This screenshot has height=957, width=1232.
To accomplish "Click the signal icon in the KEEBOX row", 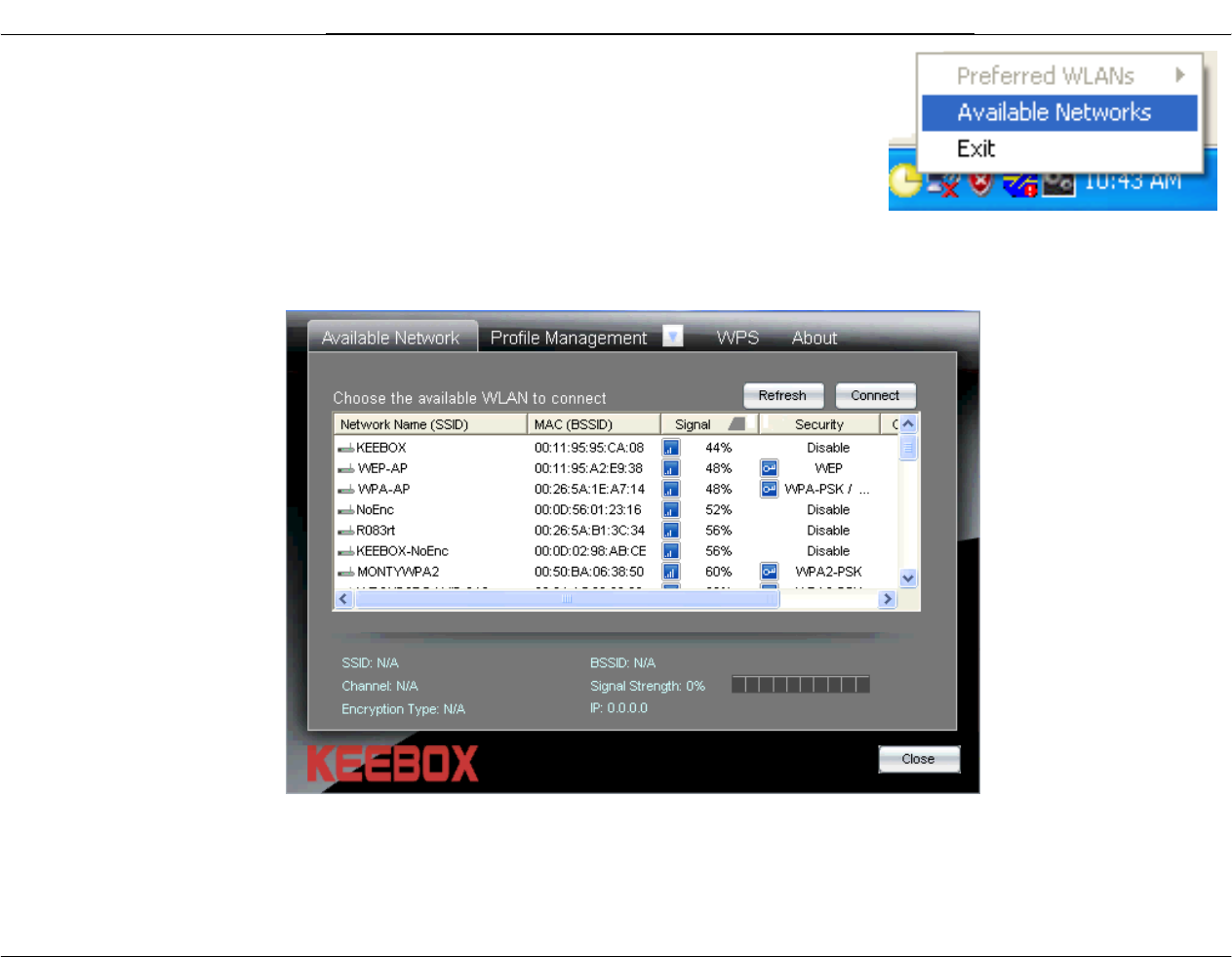I will (670, 448).
